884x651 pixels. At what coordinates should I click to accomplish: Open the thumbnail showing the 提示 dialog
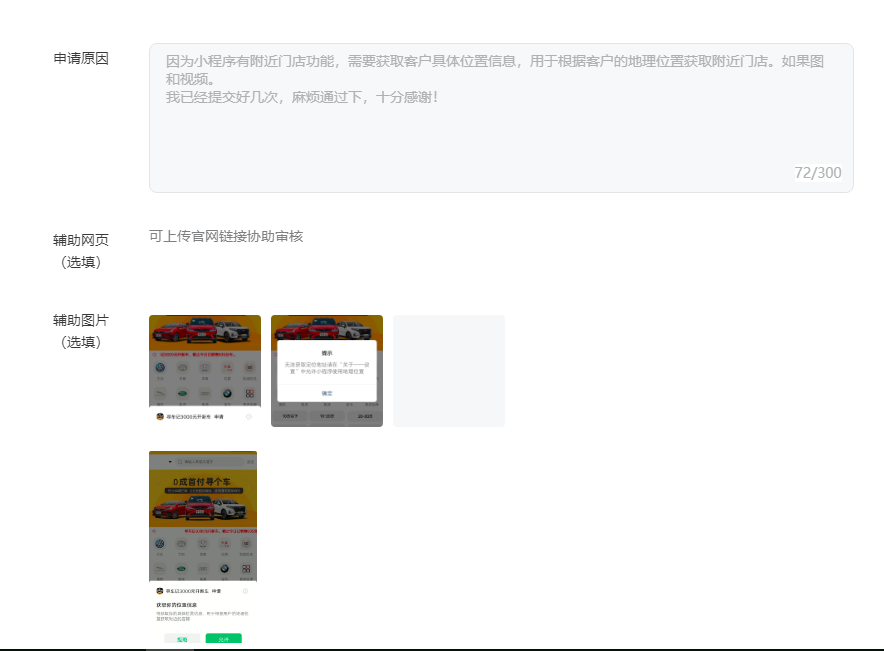[327, 371]
